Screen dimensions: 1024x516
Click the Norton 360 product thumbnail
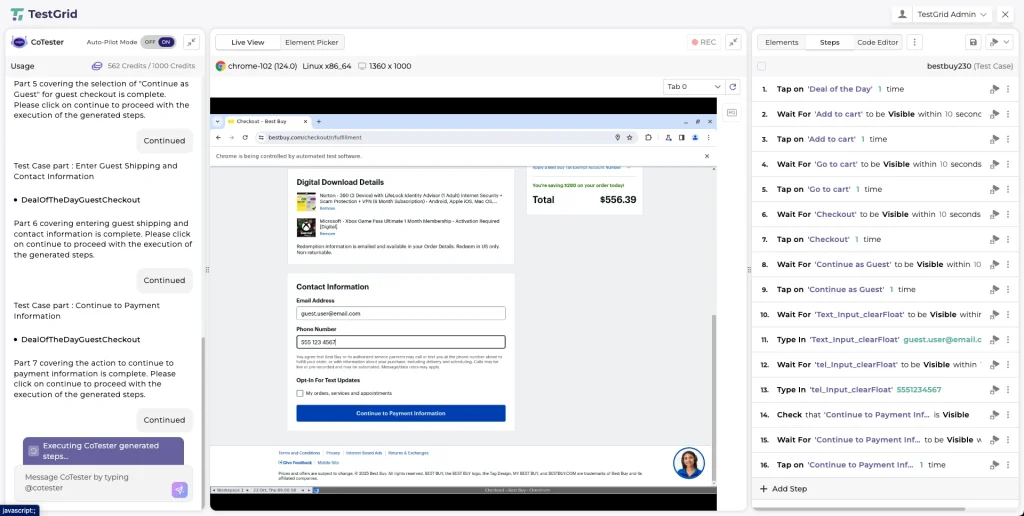[x=306, y=202]
